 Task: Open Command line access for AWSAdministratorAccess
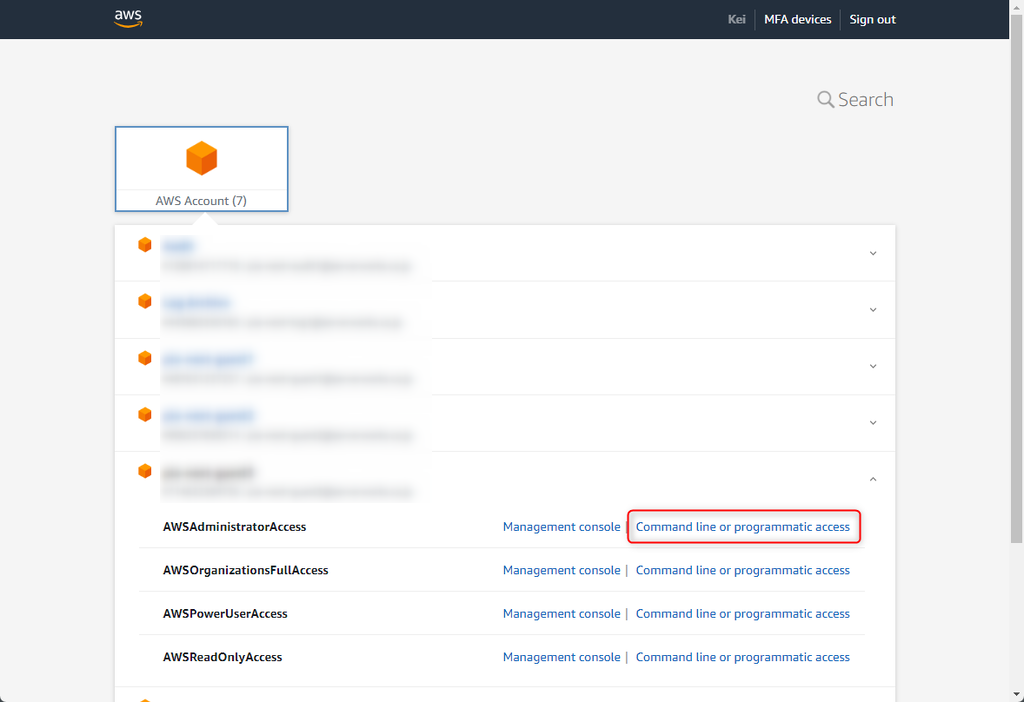point(743,526)
